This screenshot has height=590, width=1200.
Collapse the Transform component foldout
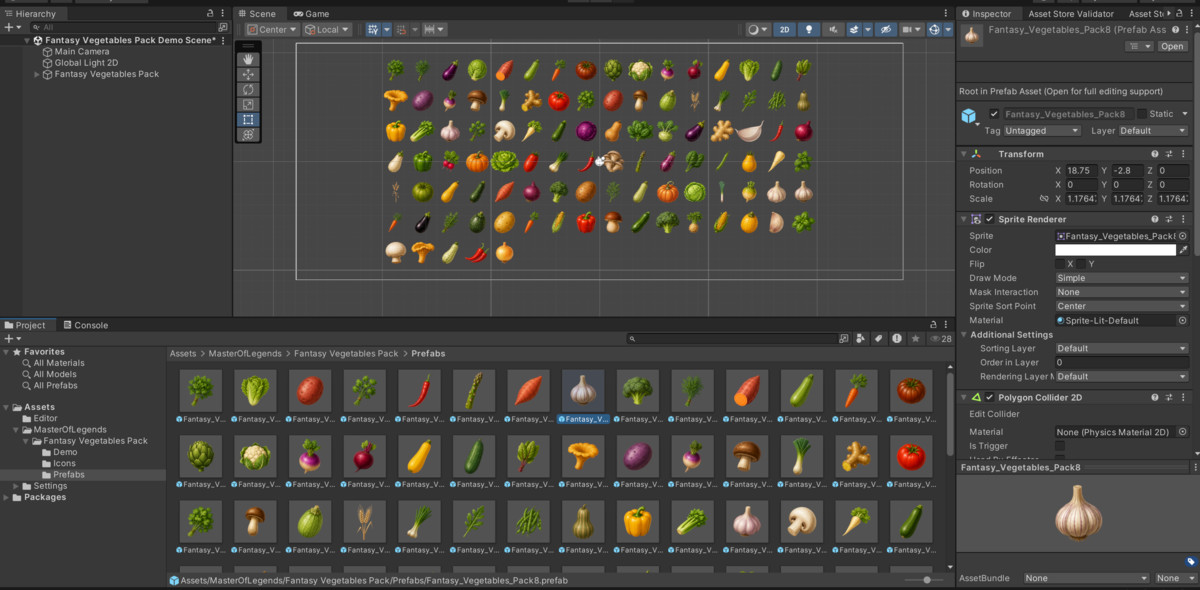click(x=964, y=154)
